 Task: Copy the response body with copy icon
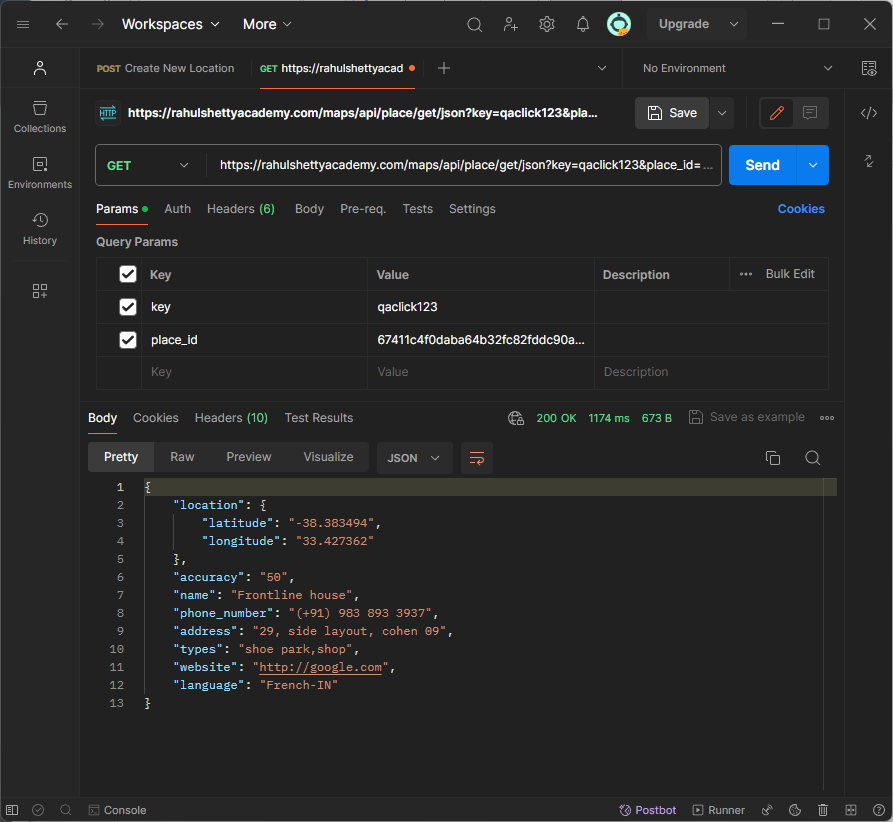[773, 458]
